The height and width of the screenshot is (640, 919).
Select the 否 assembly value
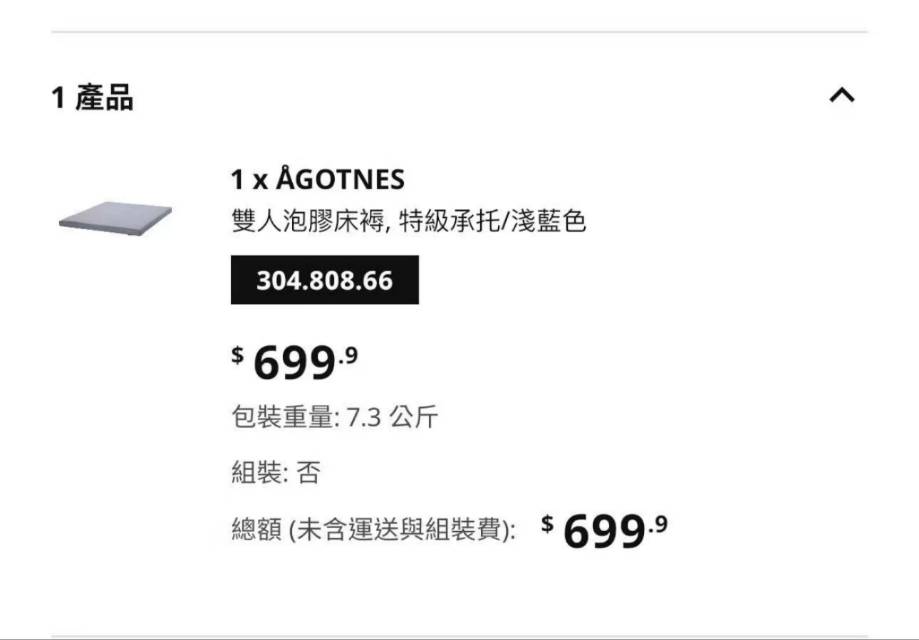pos(309,472)
